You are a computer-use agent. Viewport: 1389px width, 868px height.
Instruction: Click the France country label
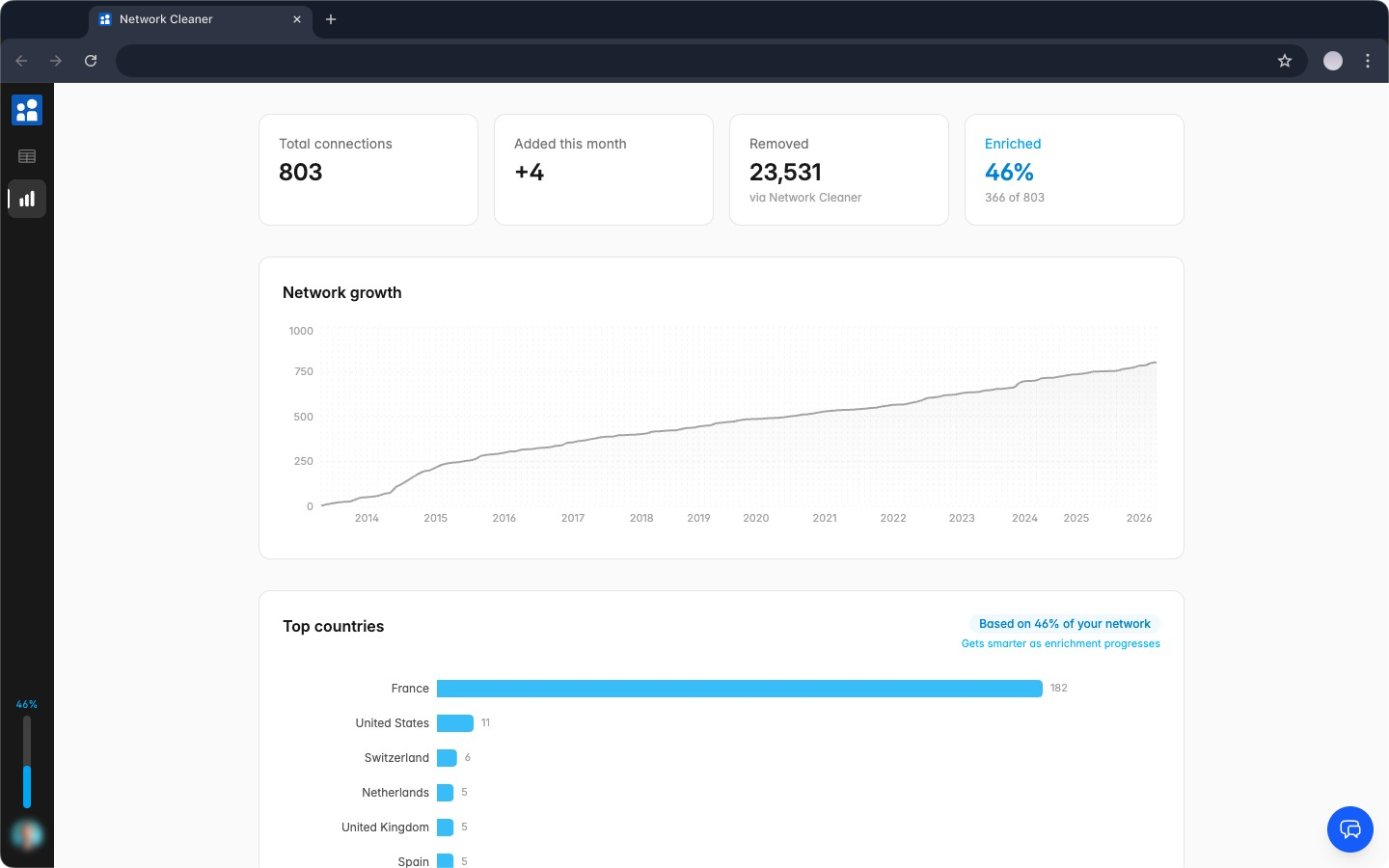[x=410, y=689]
